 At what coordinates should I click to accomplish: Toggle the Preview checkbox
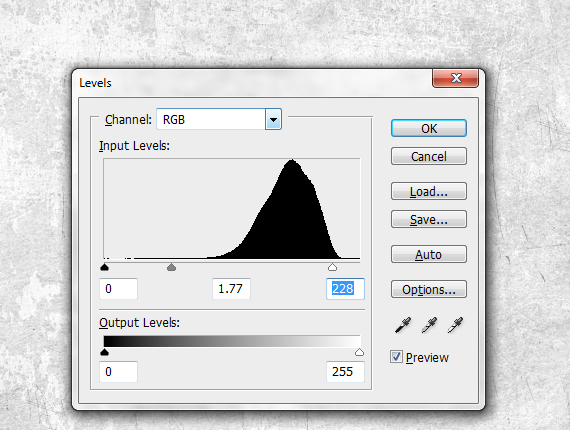[396, 357]
